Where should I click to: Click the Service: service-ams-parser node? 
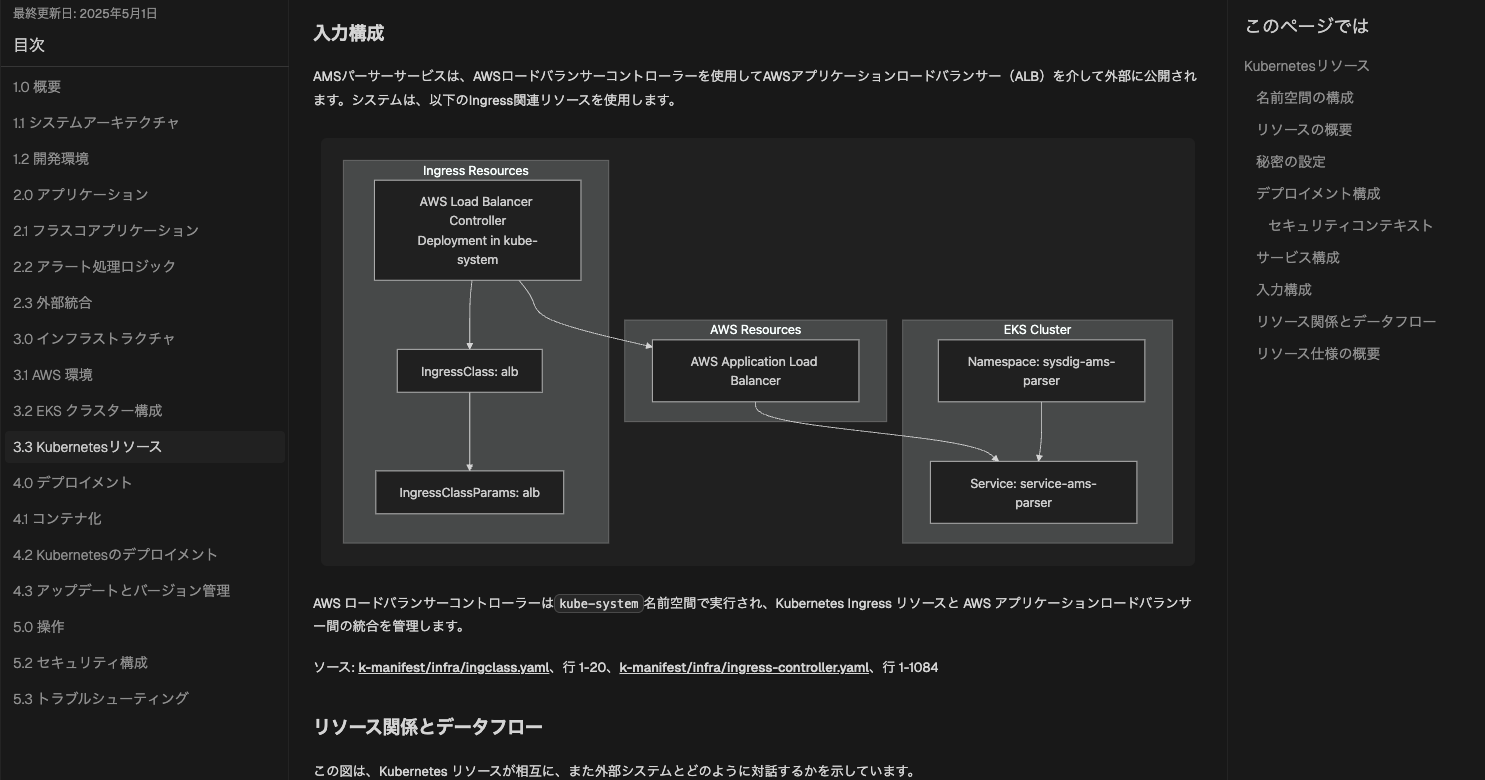click(1033, 492)
